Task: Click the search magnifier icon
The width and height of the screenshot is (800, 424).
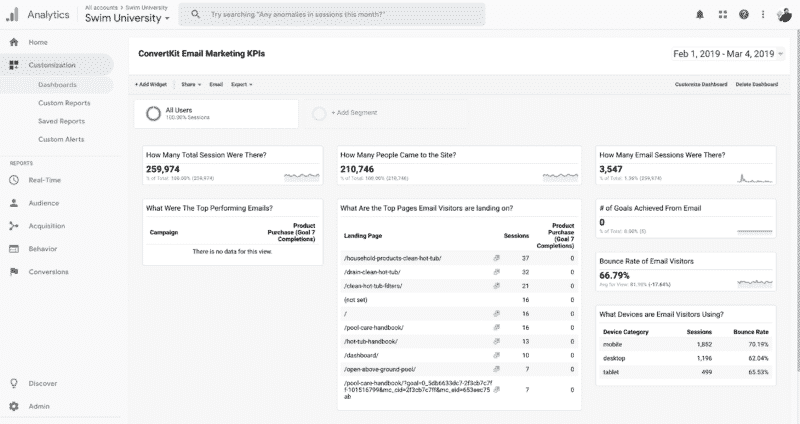Action: pos(195,14)
